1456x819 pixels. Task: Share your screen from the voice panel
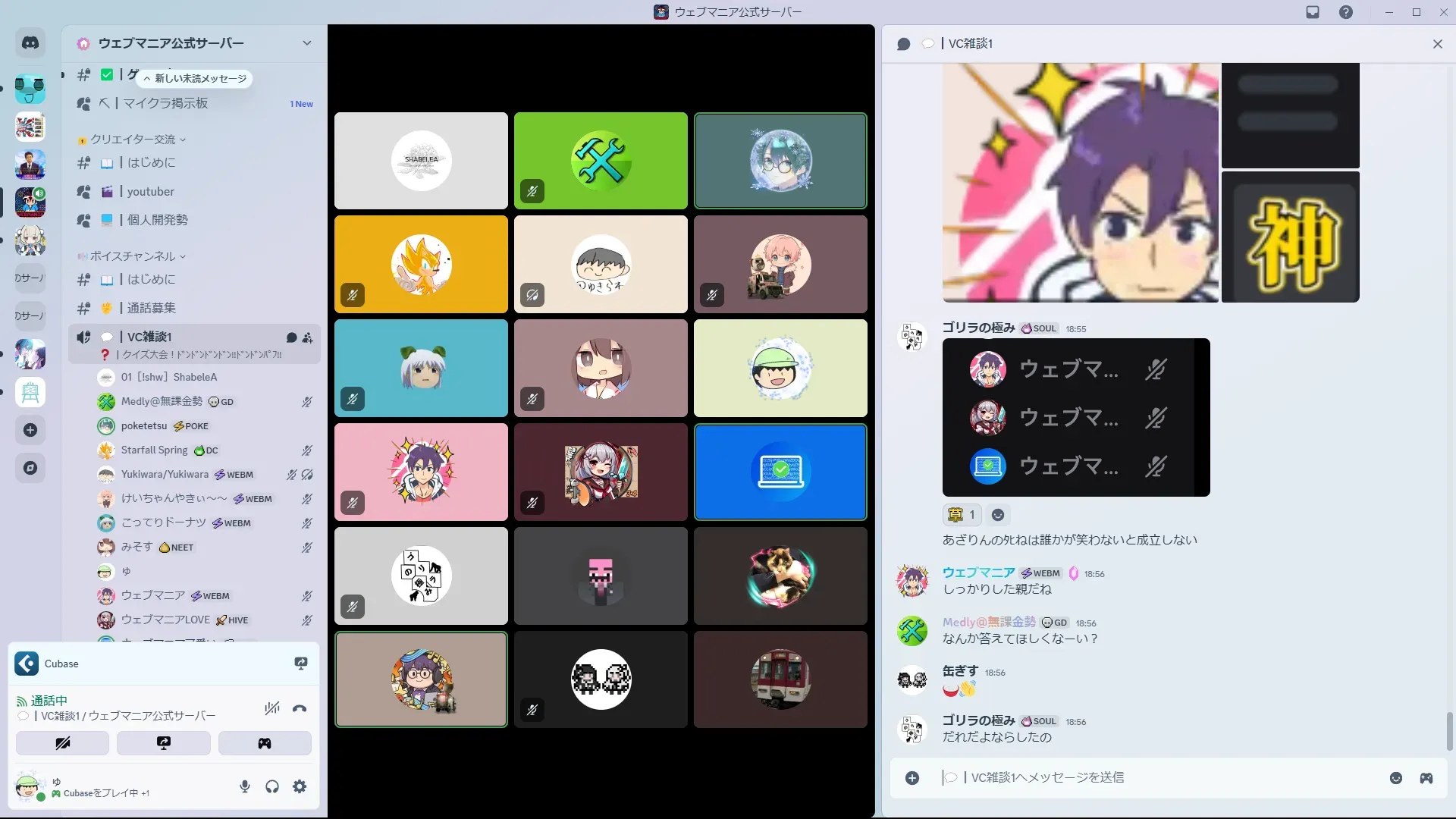click(164, 743)
